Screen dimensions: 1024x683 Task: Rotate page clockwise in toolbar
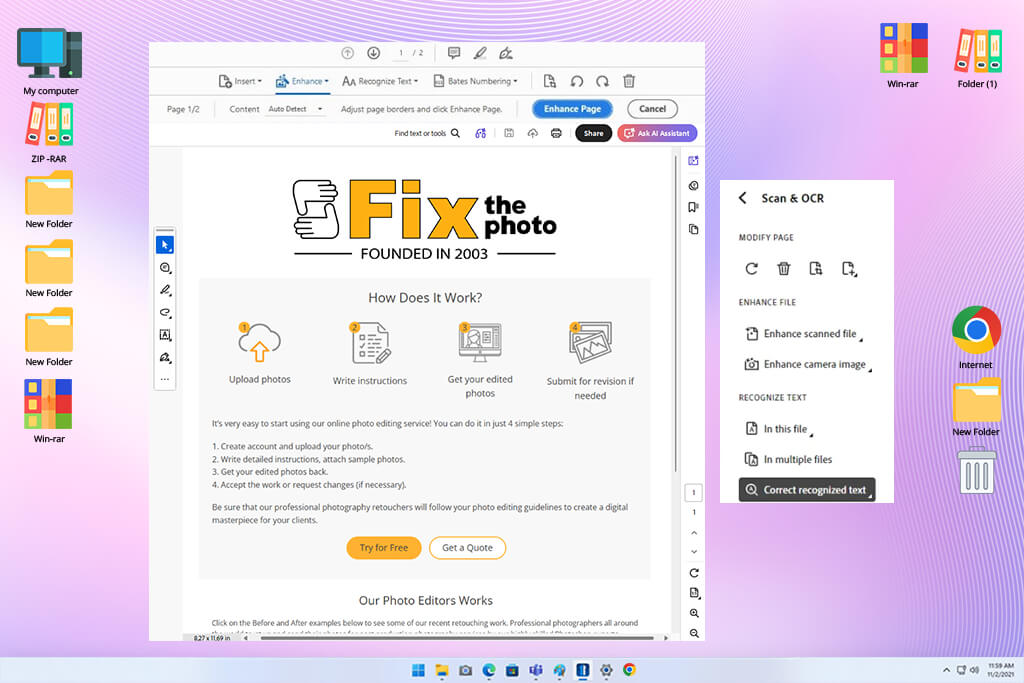(x=602, y=81)
